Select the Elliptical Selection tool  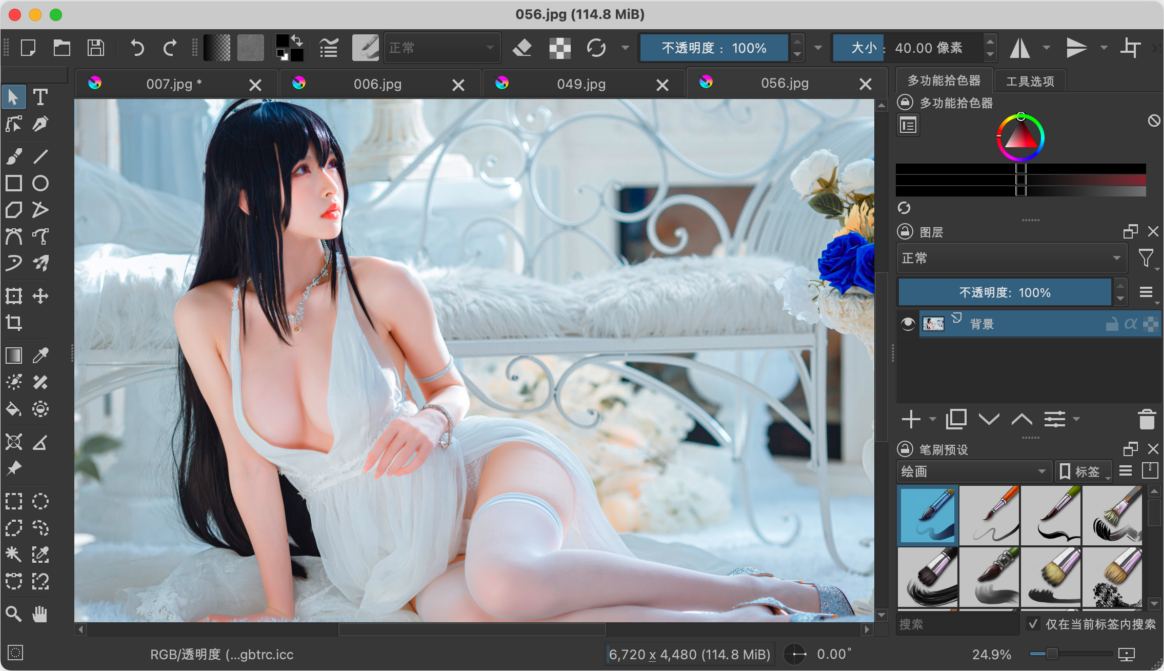(x=40, y=501)
